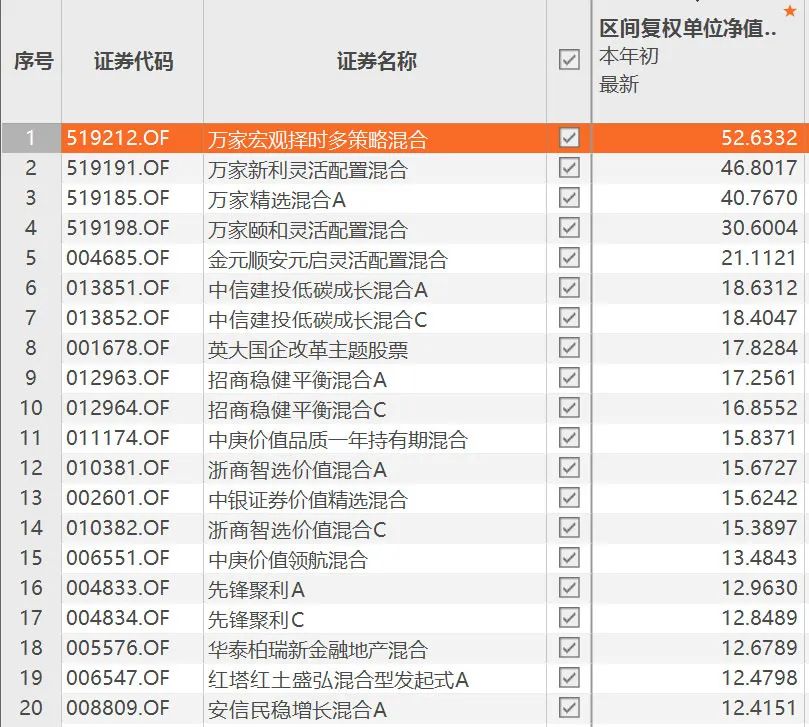Open fund name 金元顺安元启灵活配置混合
Screen dimensions: 809x727
pyautogui.click(x=328, y=259)
